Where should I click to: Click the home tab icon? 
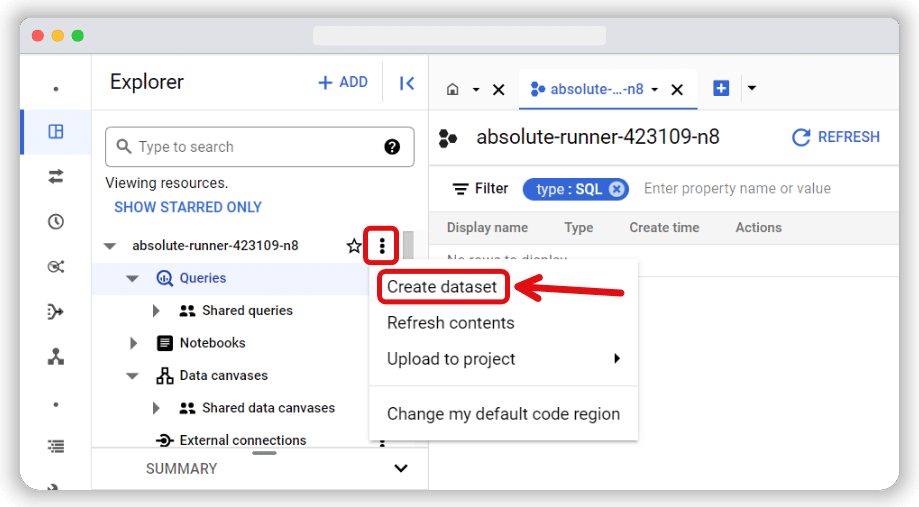coord(452,89)
